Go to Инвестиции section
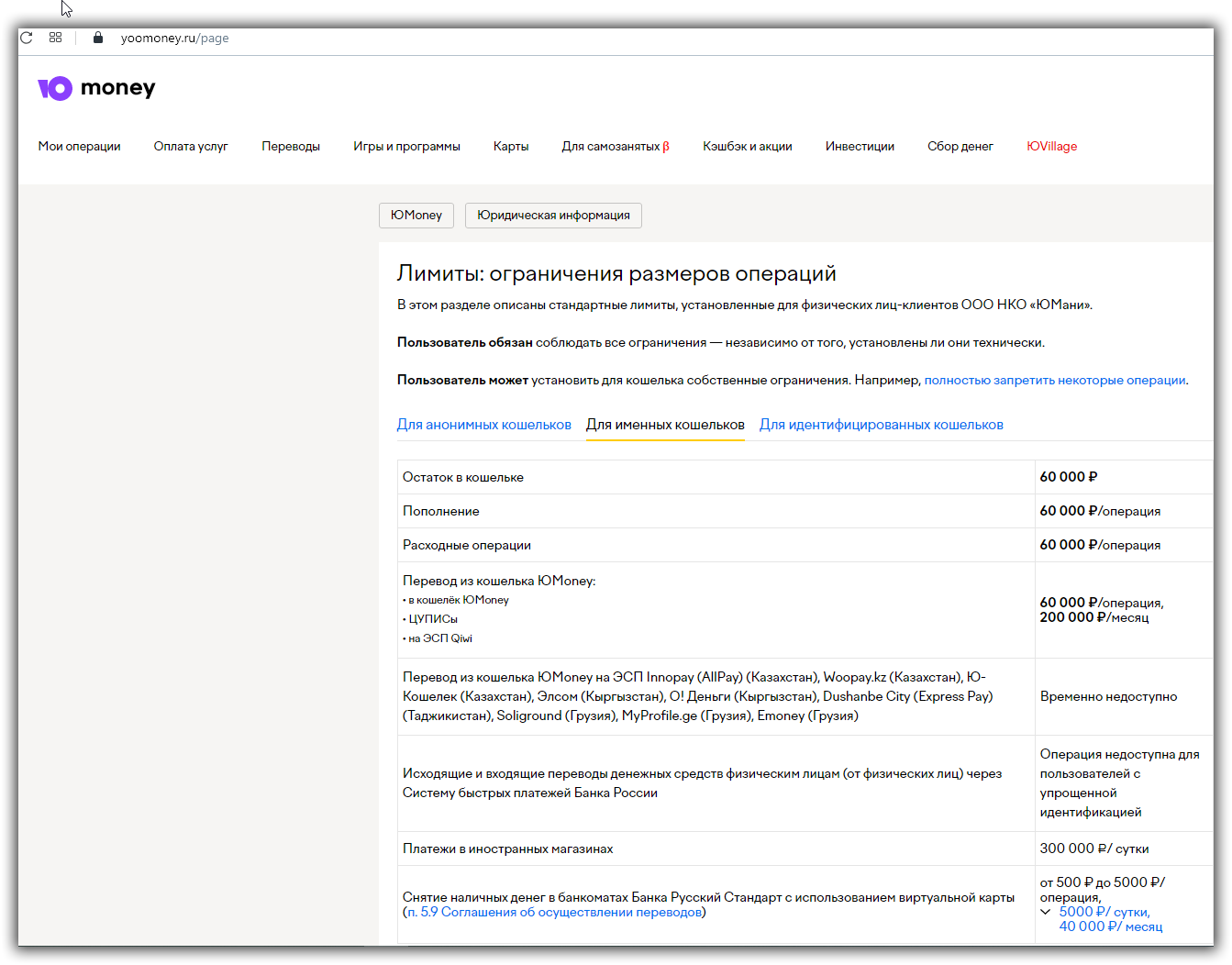Screen dimensions: 1232x965 point(860,146)
